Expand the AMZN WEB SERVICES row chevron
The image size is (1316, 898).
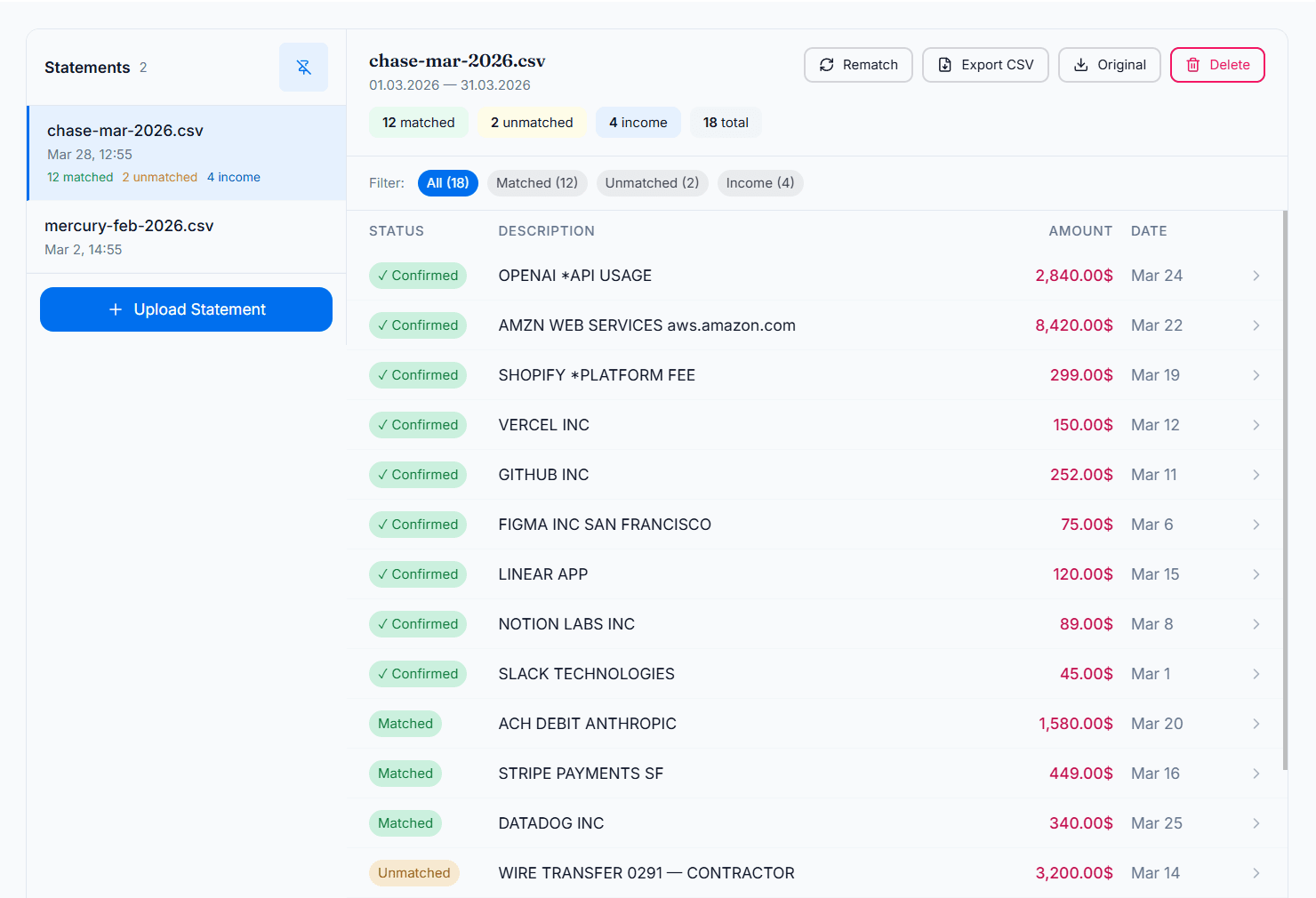1256,325
